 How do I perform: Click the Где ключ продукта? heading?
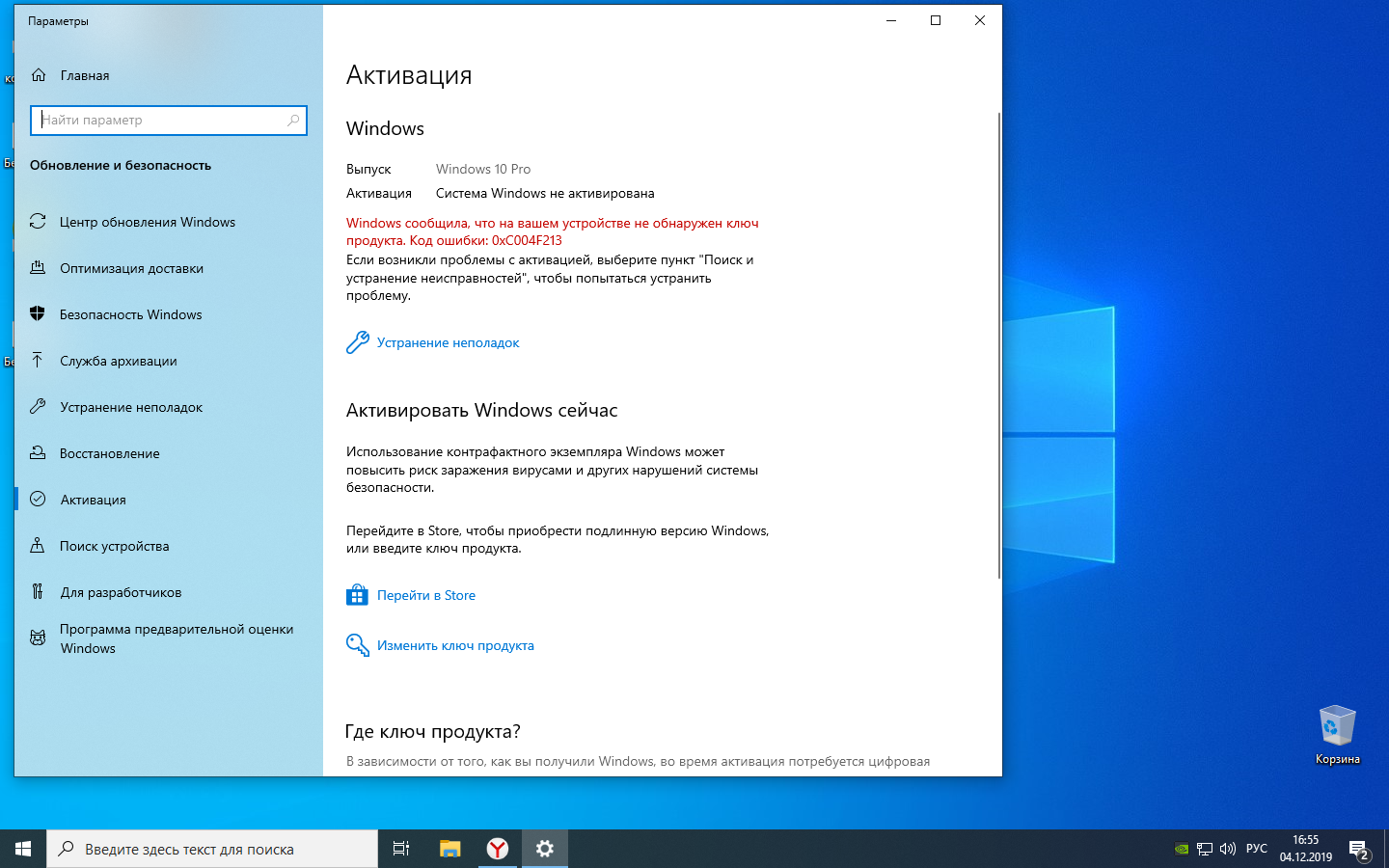click(x=432, y=732)
